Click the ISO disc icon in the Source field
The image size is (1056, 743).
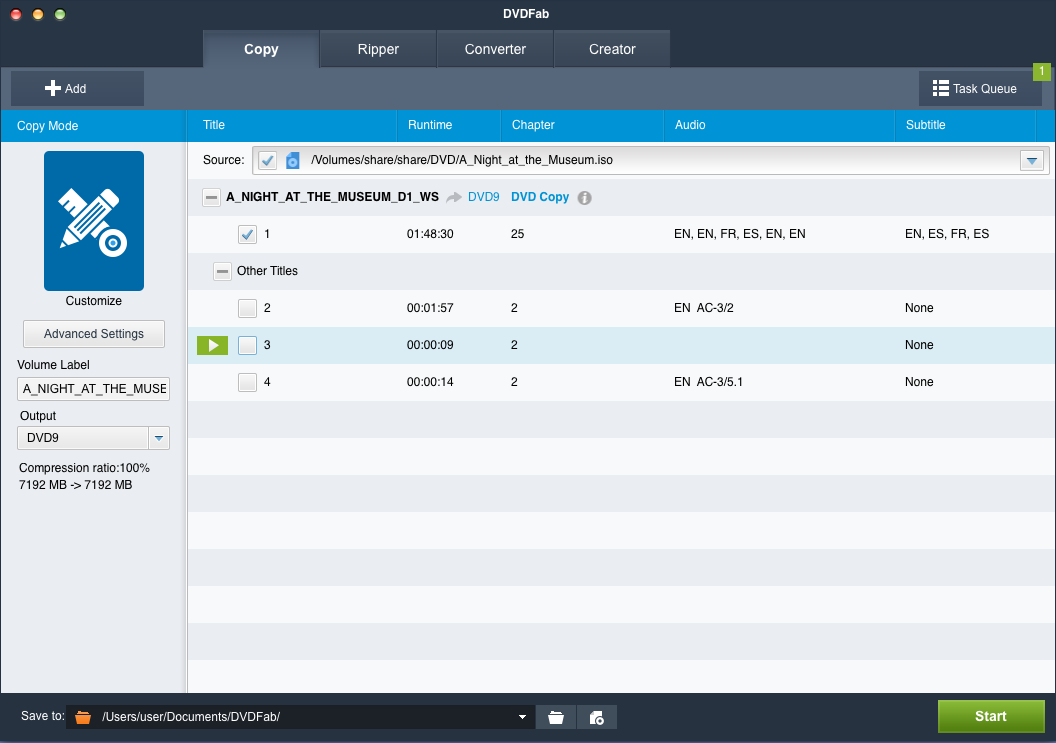coord(292,160)
